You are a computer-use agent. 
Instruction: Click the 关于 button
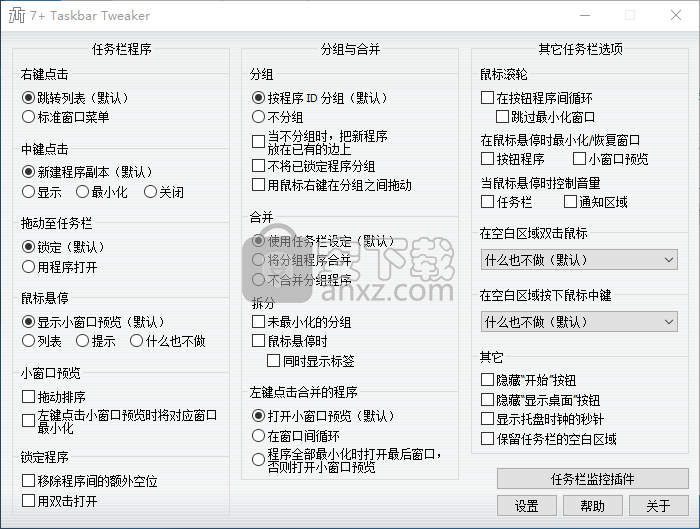tap(658, 506)
